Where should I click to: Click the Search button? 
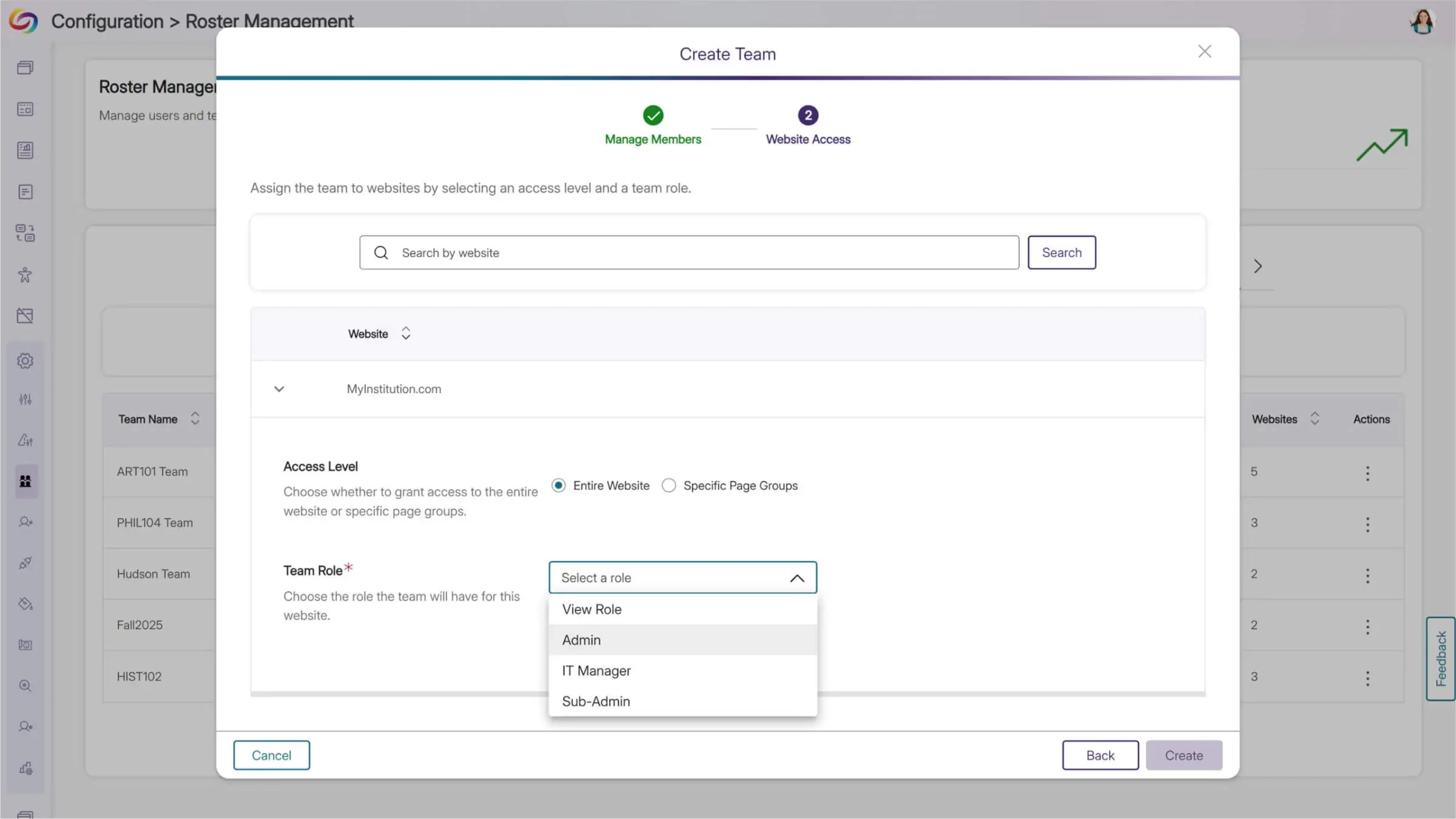click(x=1061, y=252)
